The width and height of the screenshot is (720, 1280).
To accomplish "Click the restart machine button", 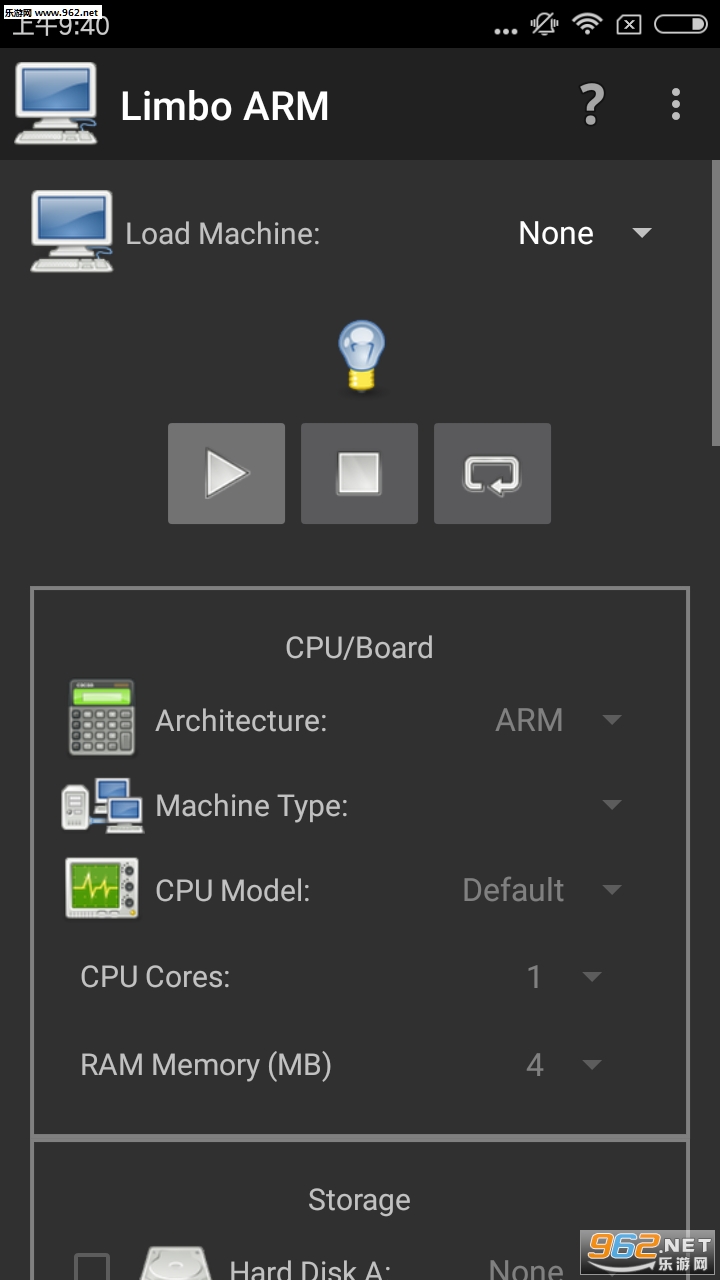I will click(492, 473).
